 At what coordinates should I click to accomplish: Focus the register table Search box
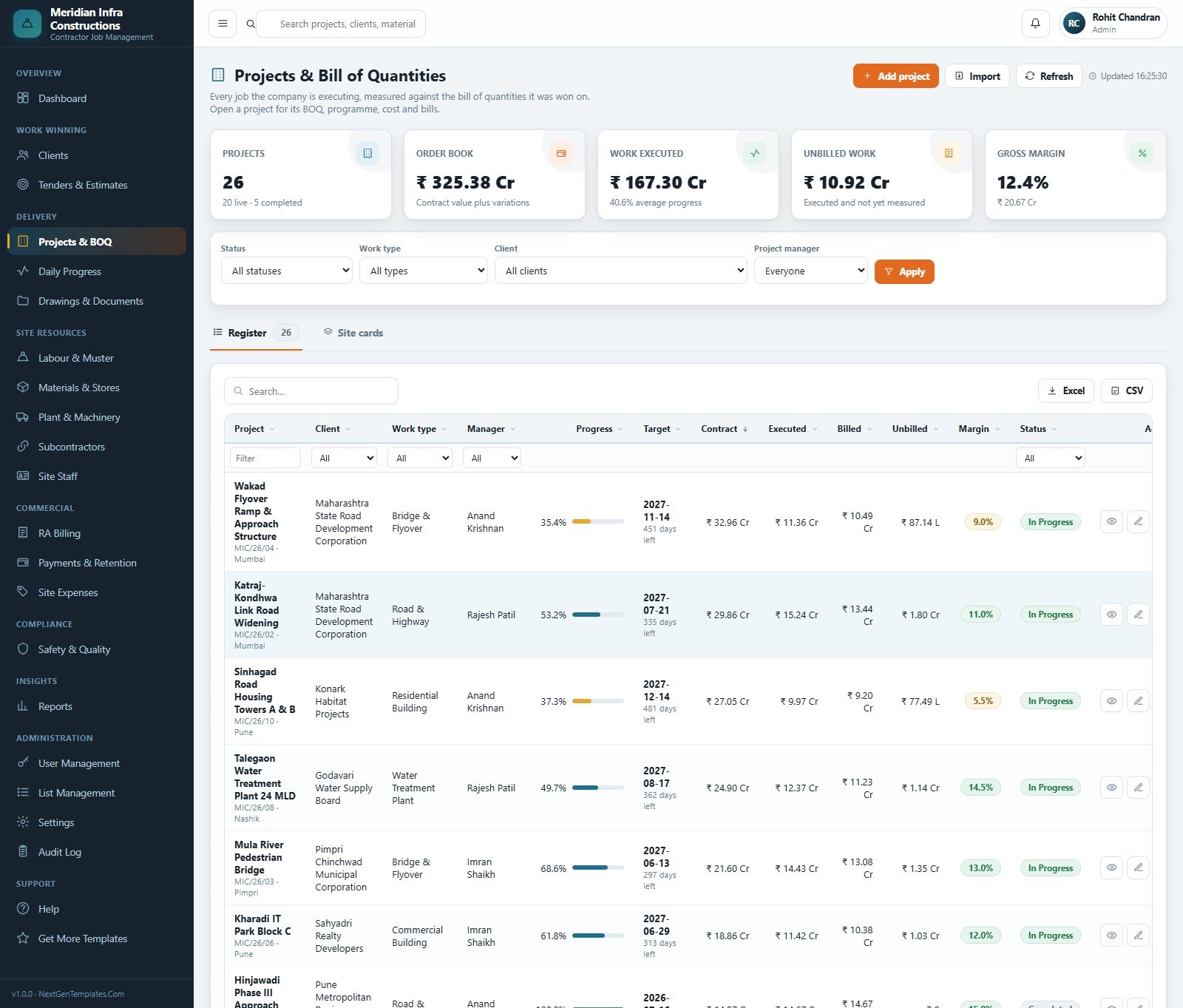(311, 391)
